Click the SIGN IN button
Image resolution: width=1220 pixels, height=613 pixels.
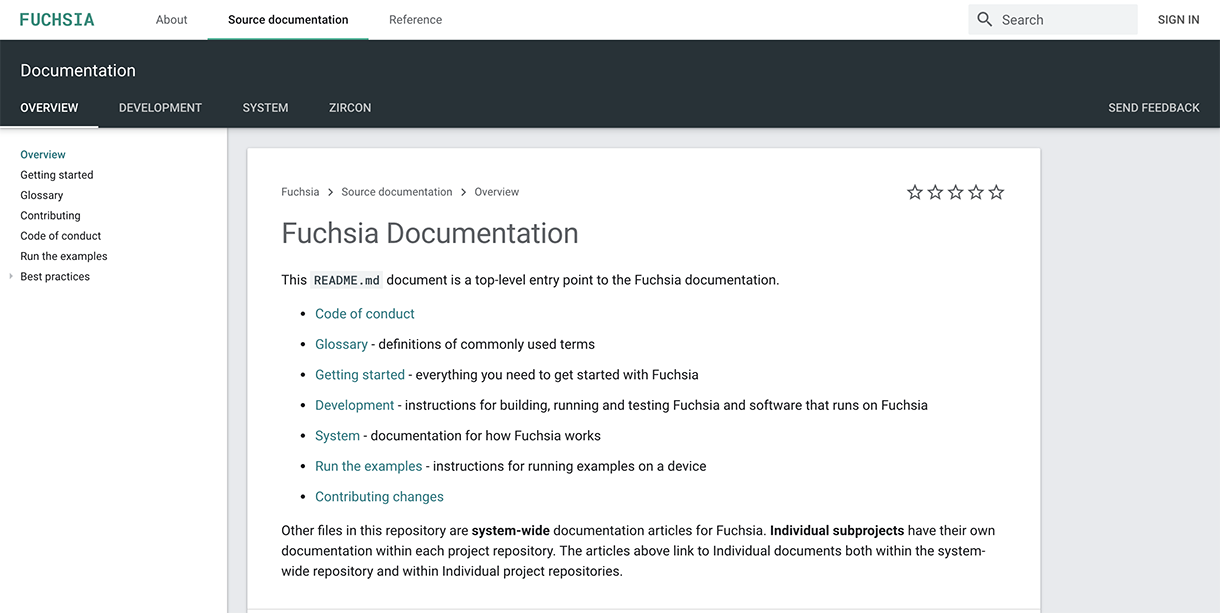click(1178, 19)
